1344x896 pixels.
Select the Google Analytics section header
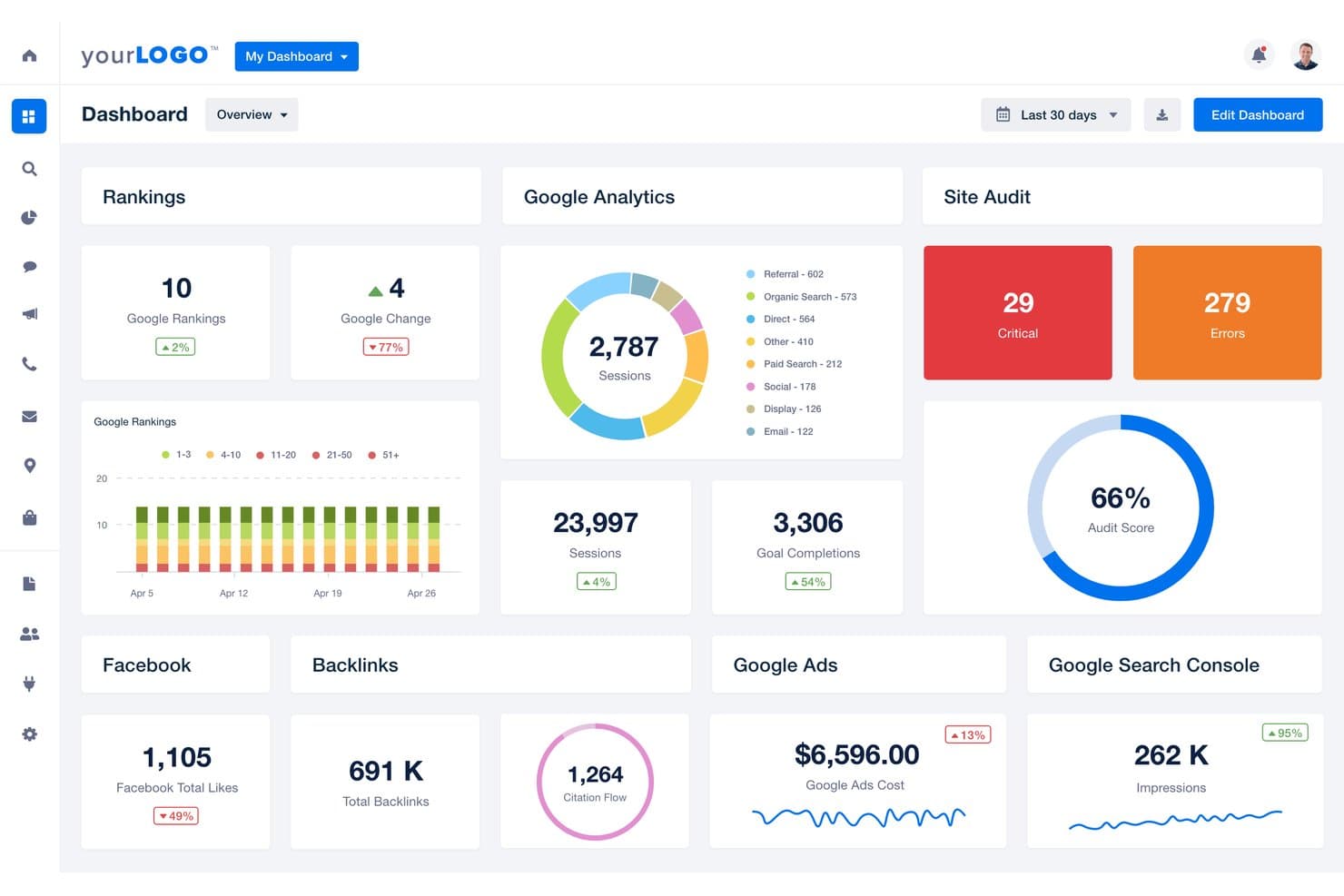[702, 196]
